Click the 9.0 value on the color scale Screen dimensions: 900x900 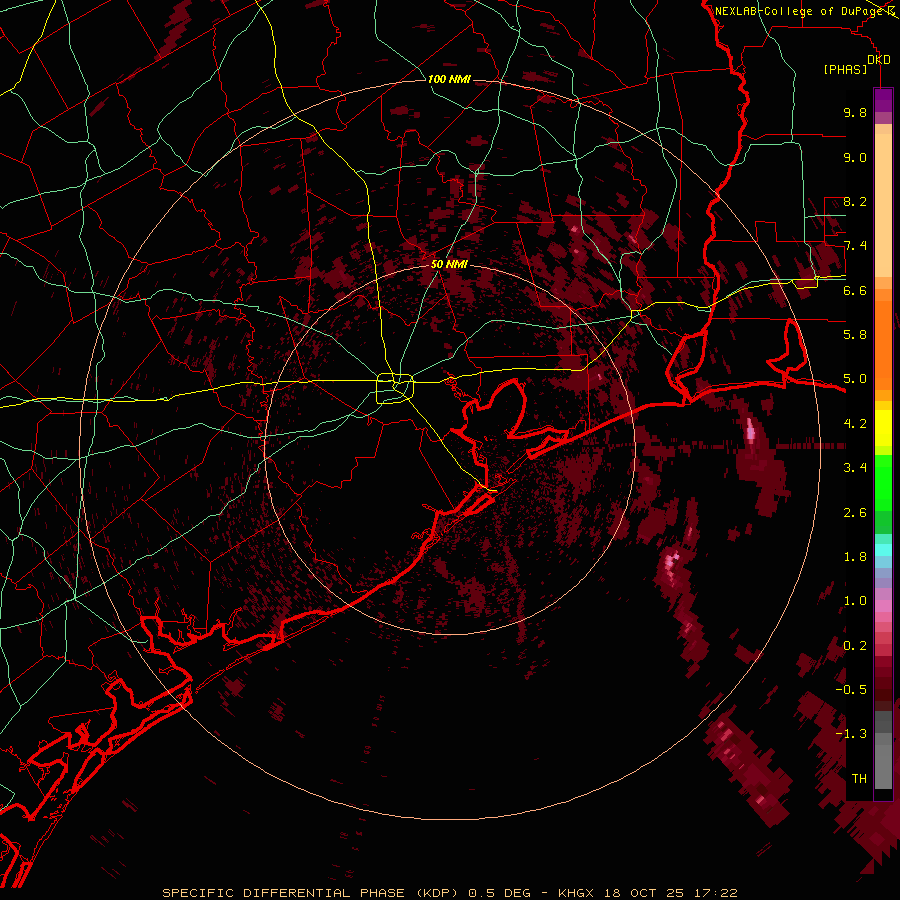[x=855, y=157]
